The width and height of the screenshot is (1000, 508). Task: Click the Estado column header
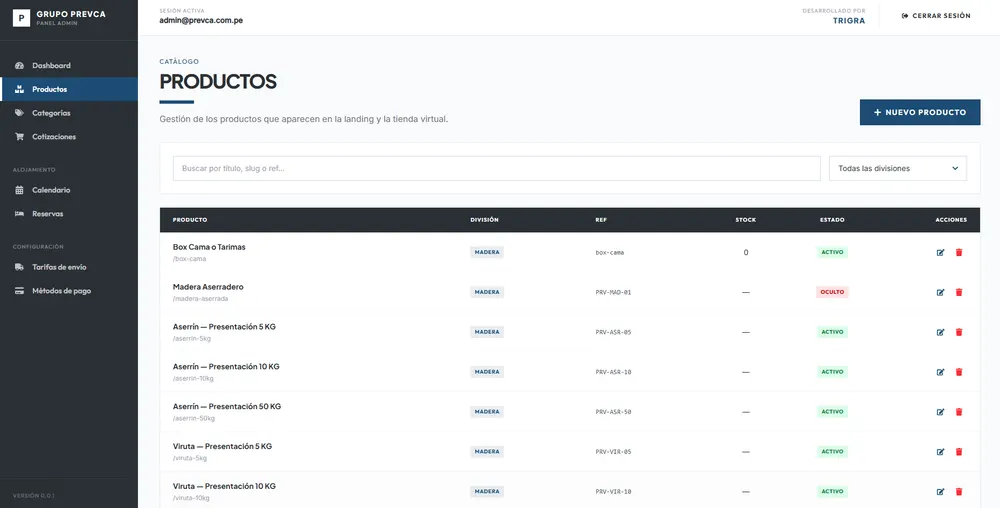832,220
